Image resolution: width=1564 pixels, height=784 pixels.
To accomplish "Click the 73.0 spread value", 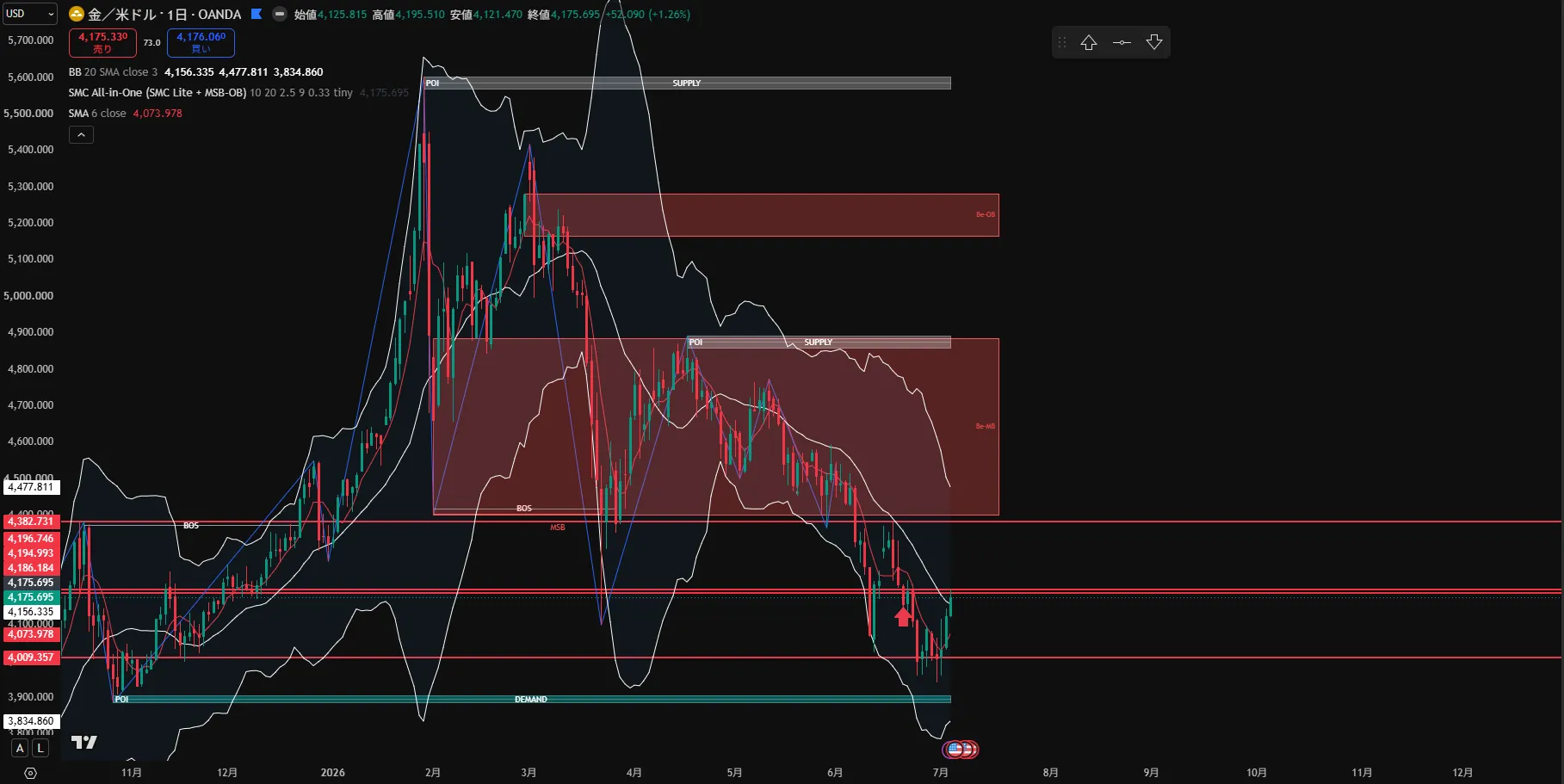I will click(152, 43).
